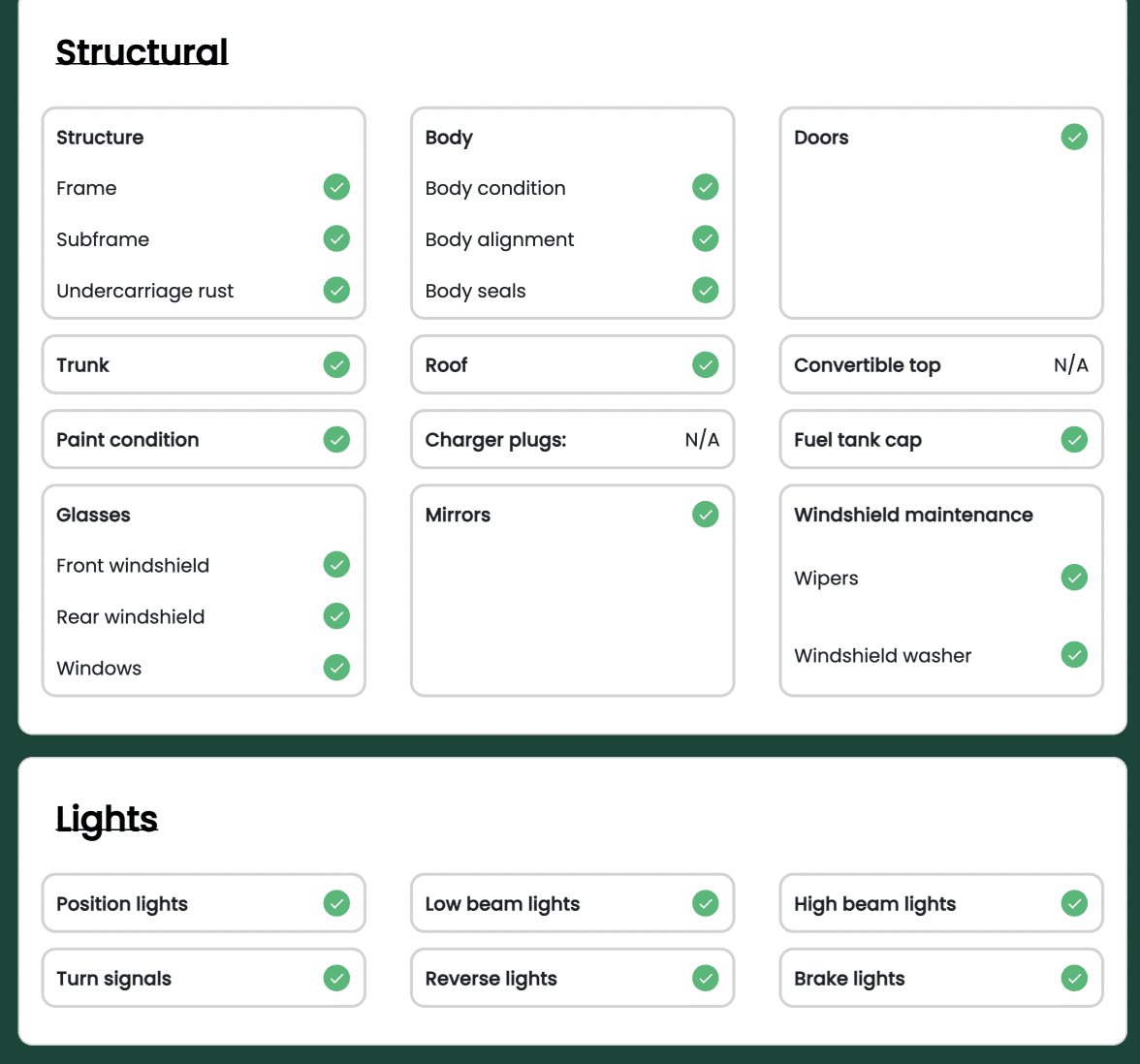
Task: Select the Structural section heading
Action: point(142,51)
